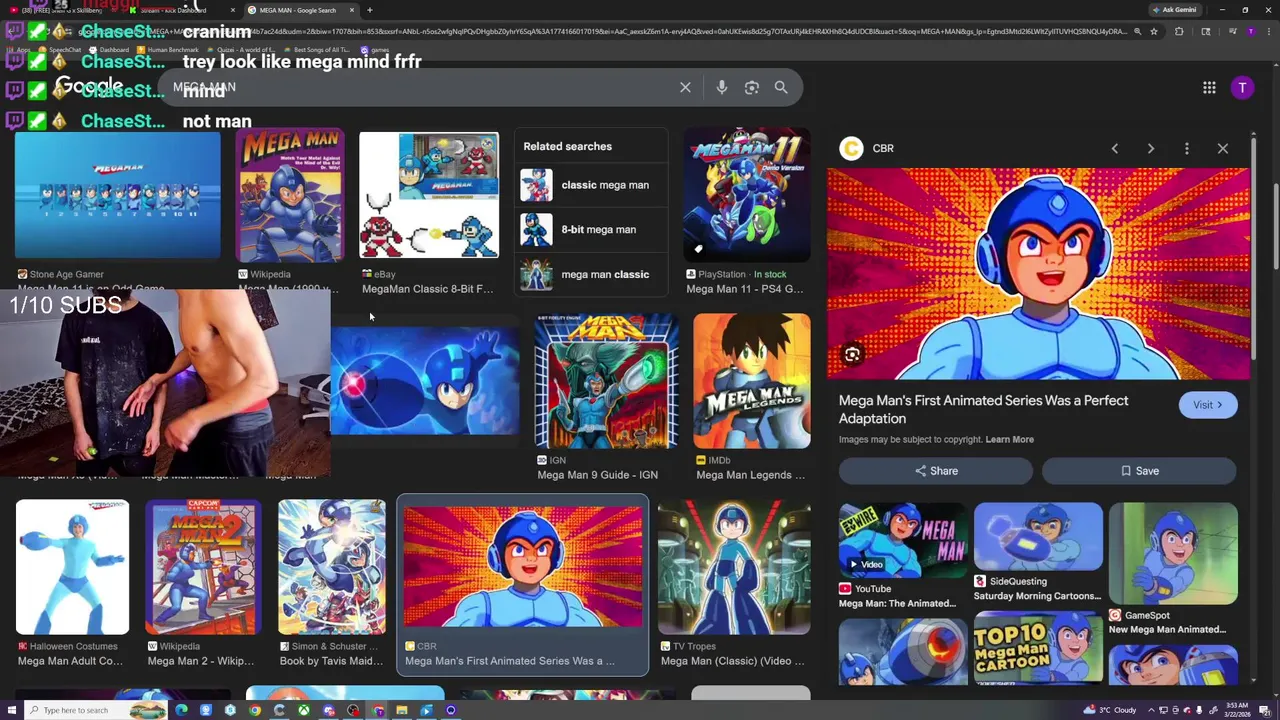
Task: Open the YouTube Mega Man animated video thumbnail
Action: click(903, 540)
